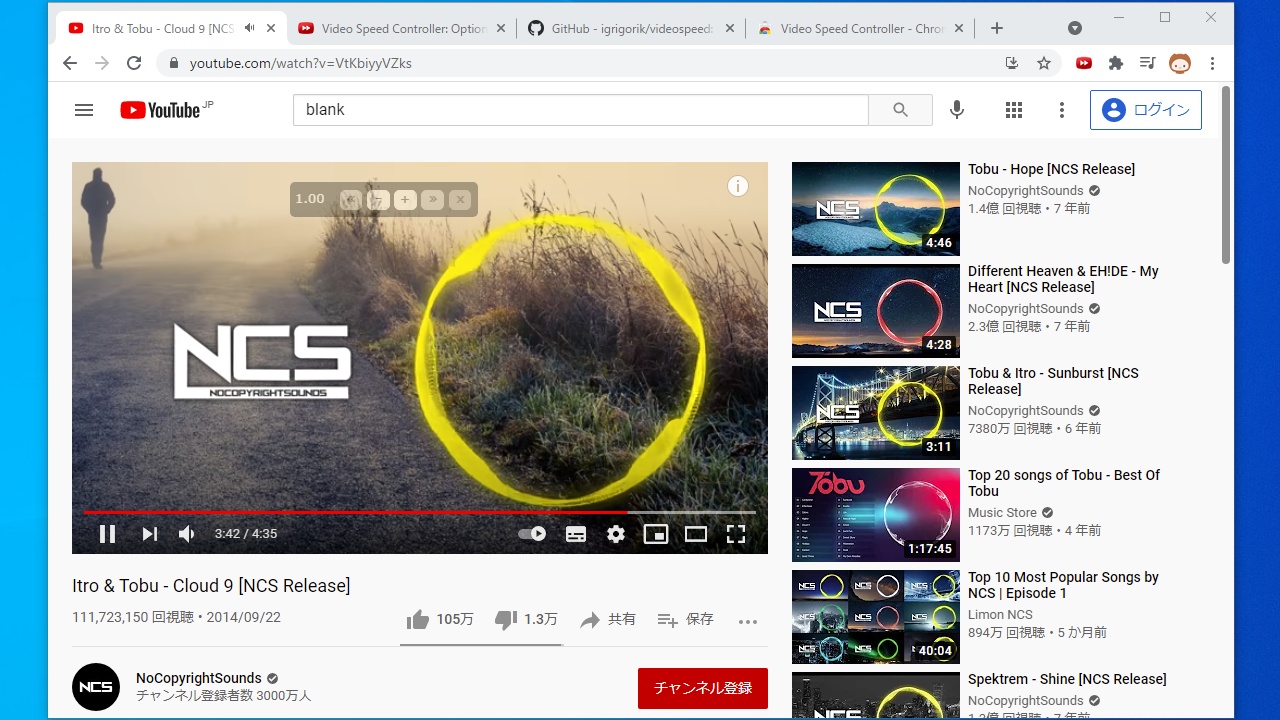1280x720 pixels.
Task: Click the rewind button in speed controller overlay
Action: [350, 200]
